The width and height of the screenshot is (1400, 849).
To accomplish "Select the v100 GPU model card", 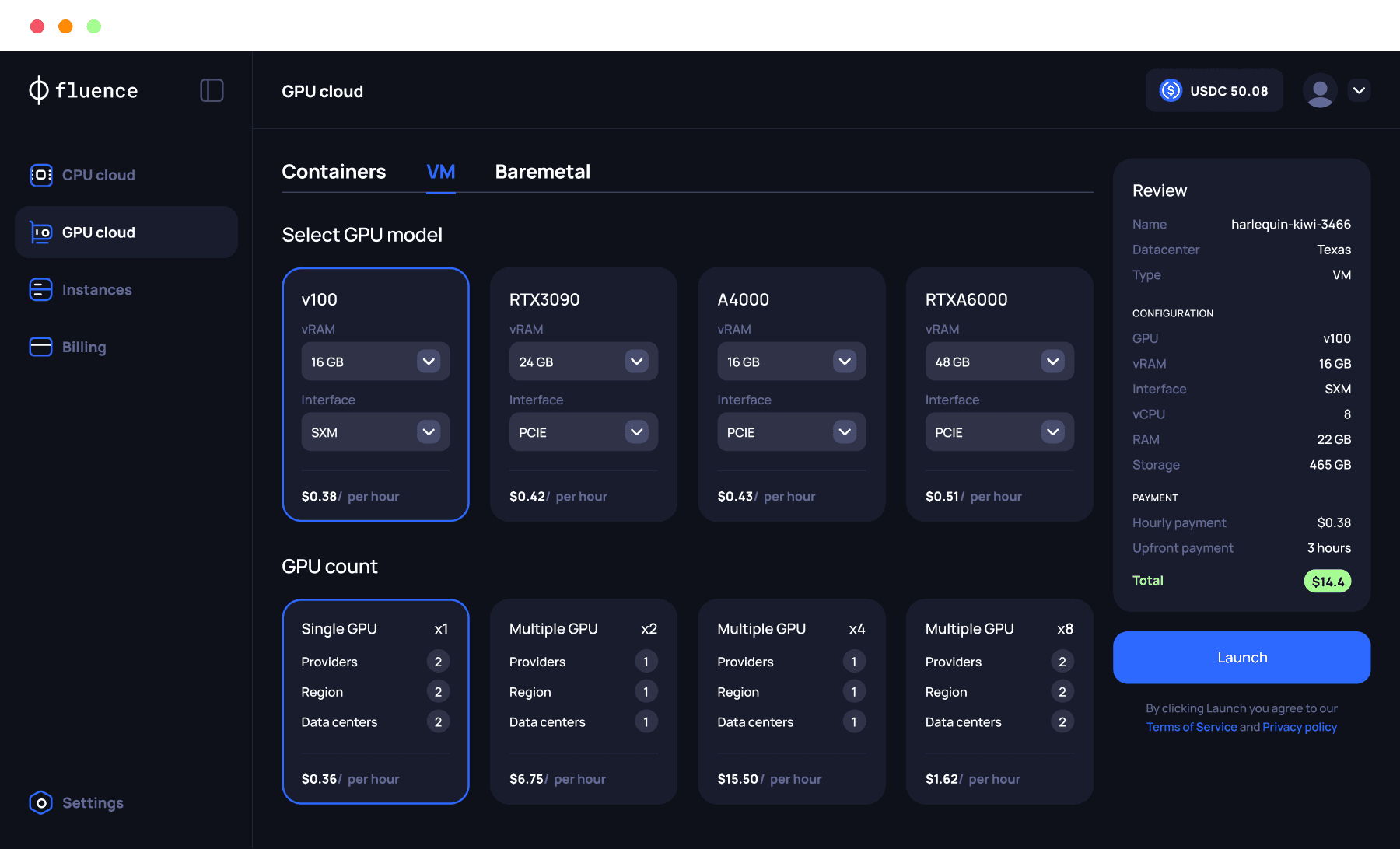I will 376,394.
